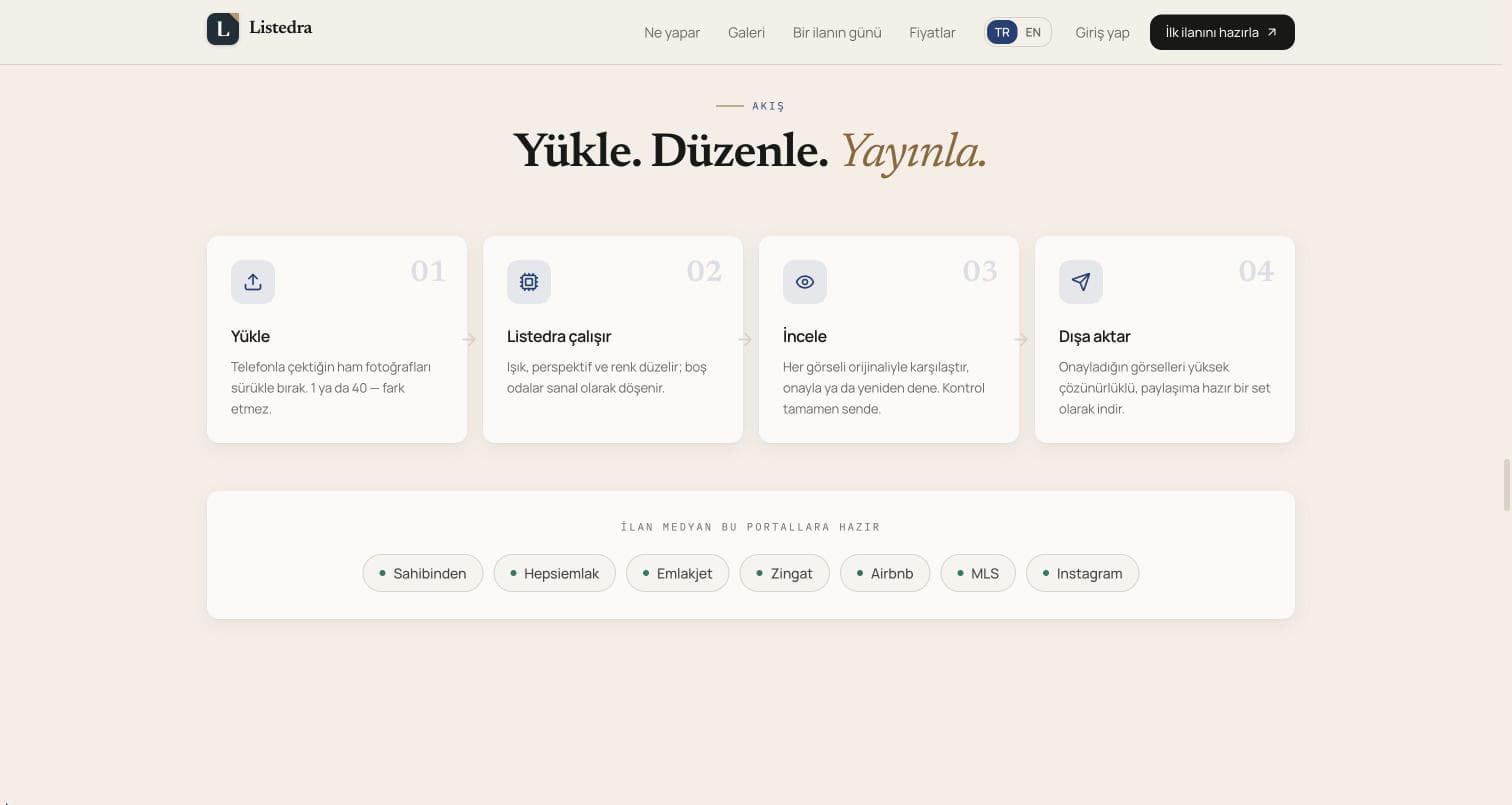Click the Listedra brand name

280,28
